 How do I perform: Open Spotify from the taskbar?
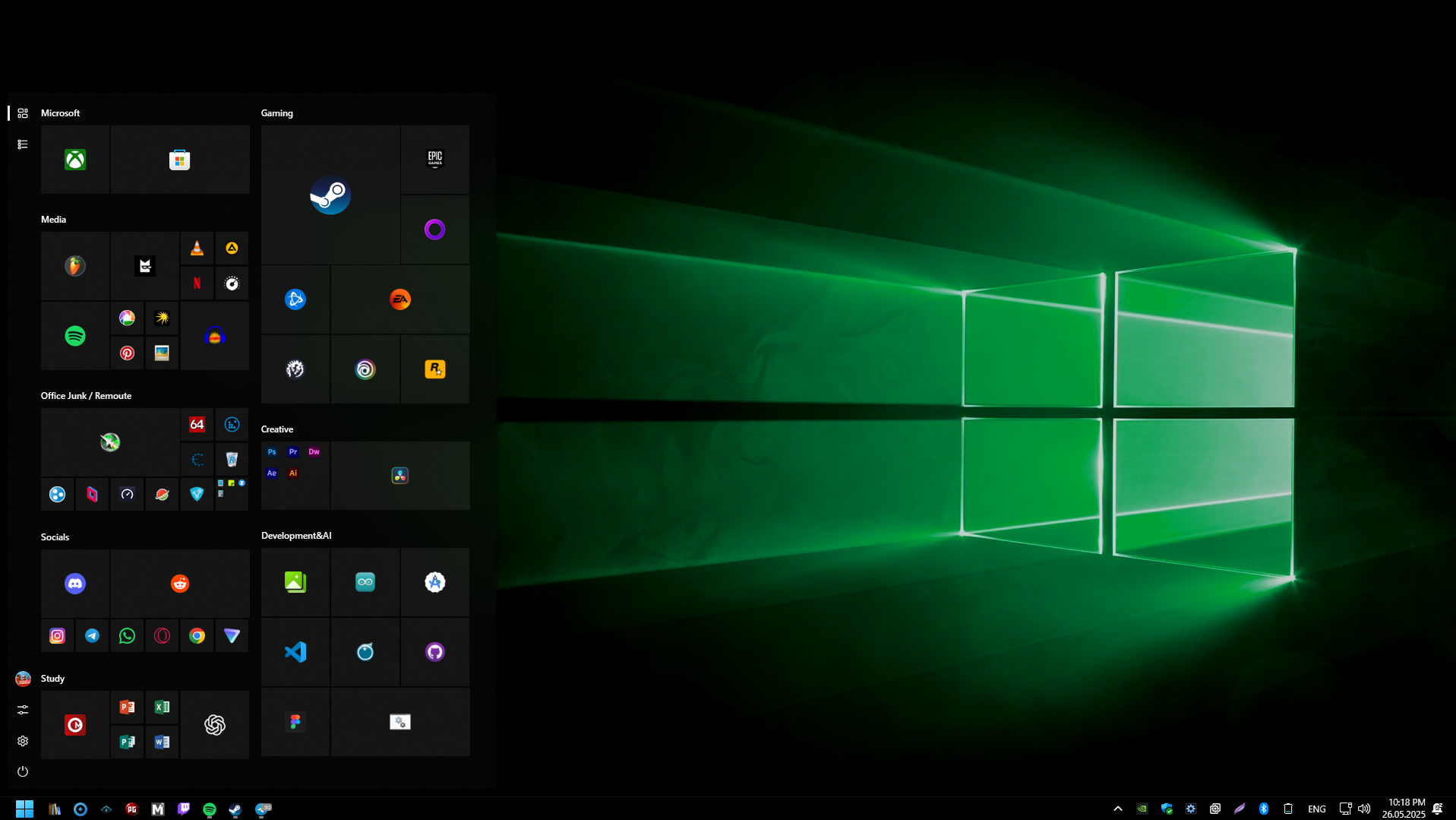210,809
